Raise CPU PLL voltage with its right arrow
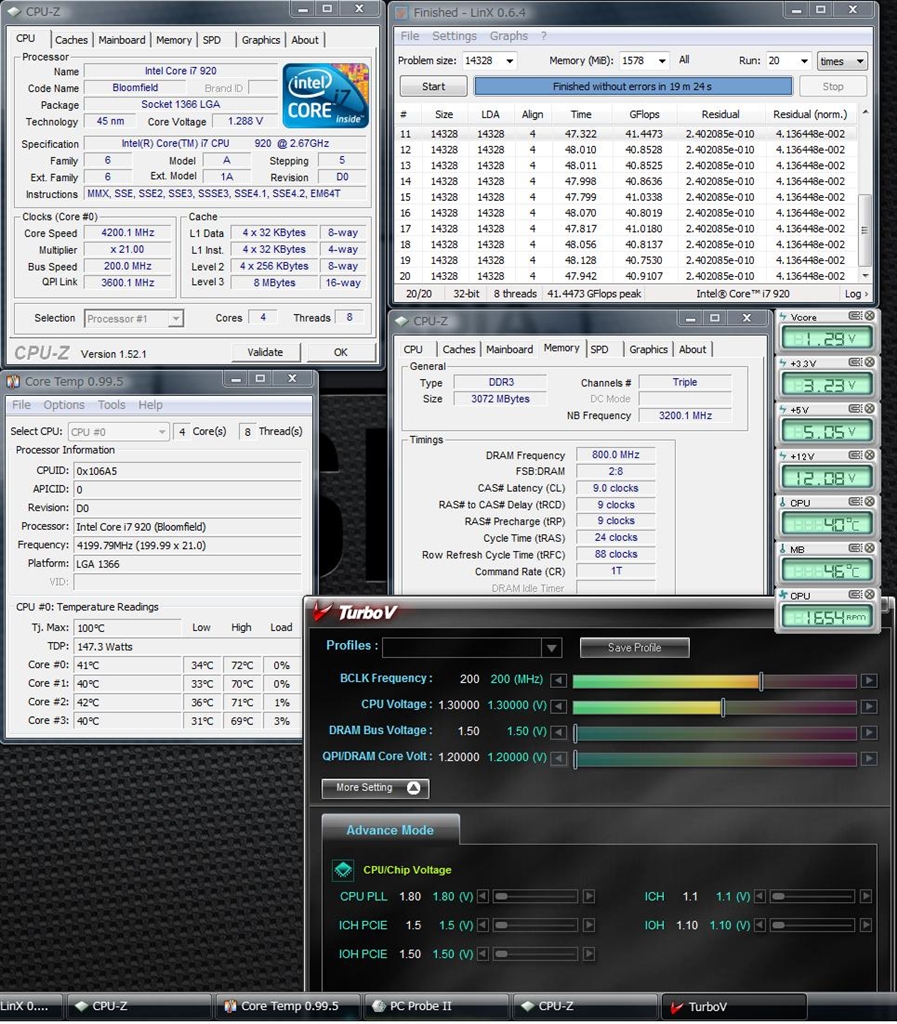This screenshot has width=897, height=1024. click(x=589, y=897)
